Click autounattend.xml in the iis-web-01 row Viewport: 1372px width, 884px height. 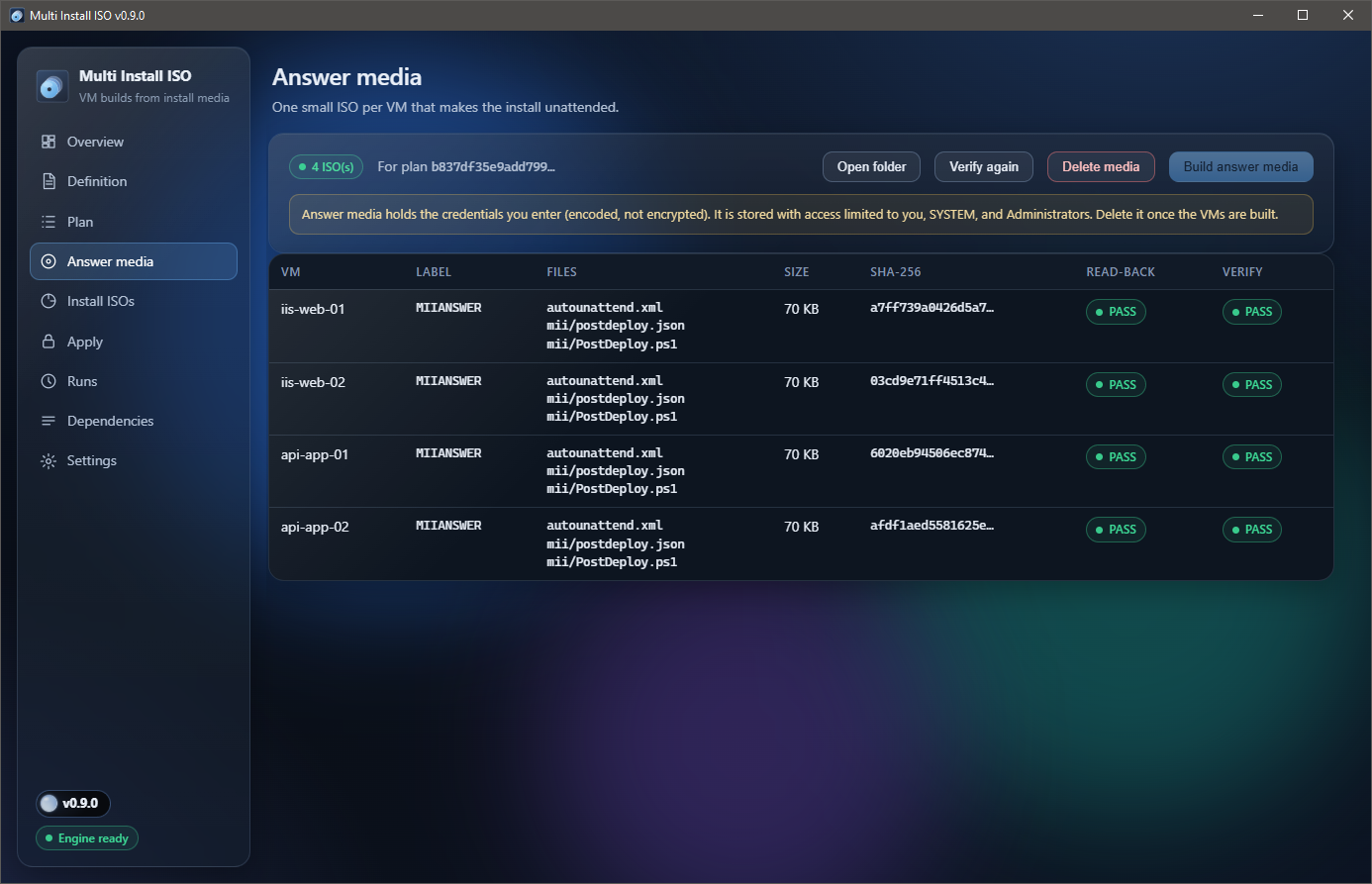(x=605, y=308)
